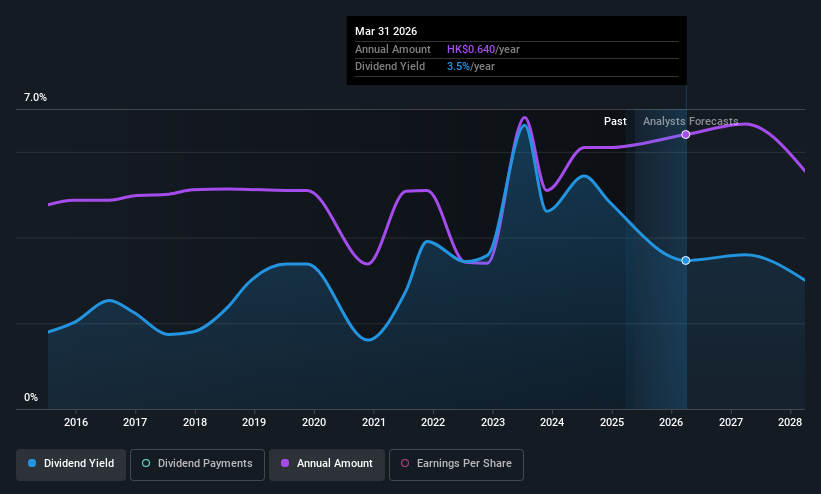
Task: Toggle the Dividend Payments series
Action: [197, 465]
